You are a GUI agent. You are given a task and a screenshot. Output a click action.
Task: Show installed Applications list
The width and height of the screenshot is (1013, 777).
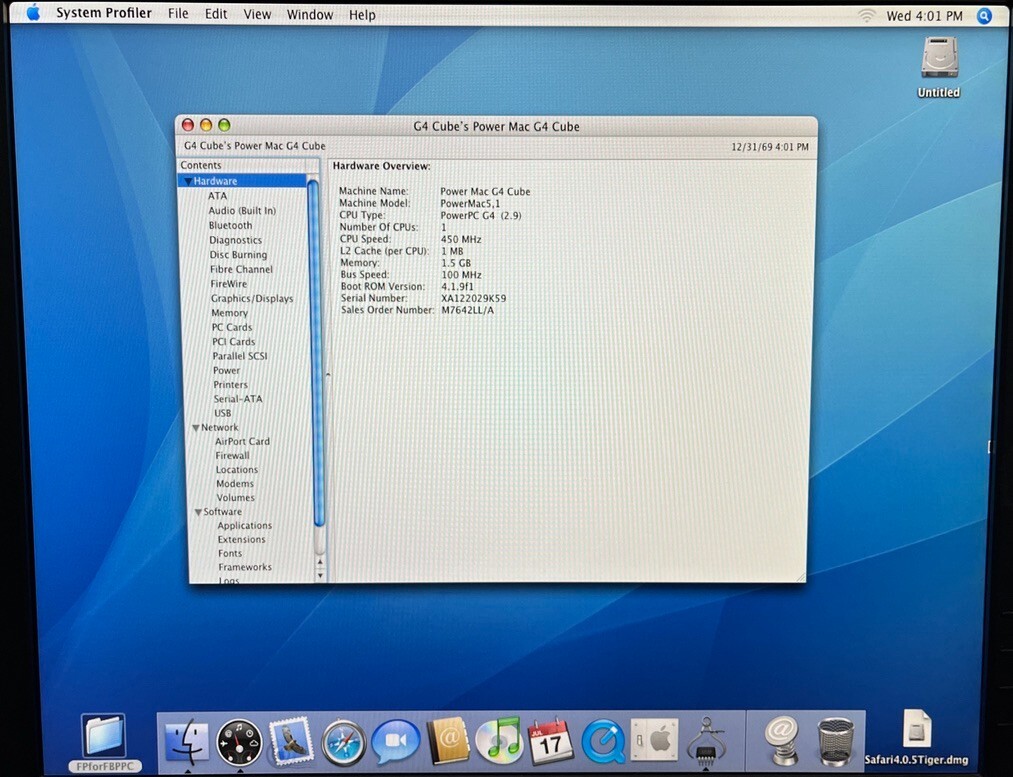(245, 526)
